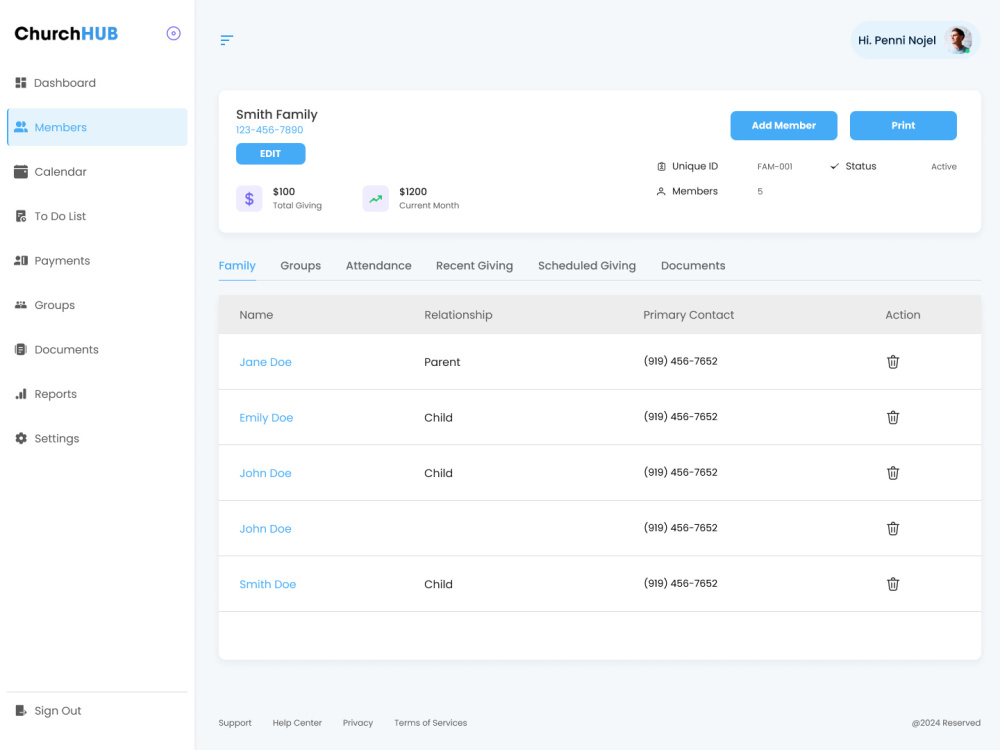Click the Calendar icon in sidebar
This screenshot has width=1000, height=750.
click(21, 172)
